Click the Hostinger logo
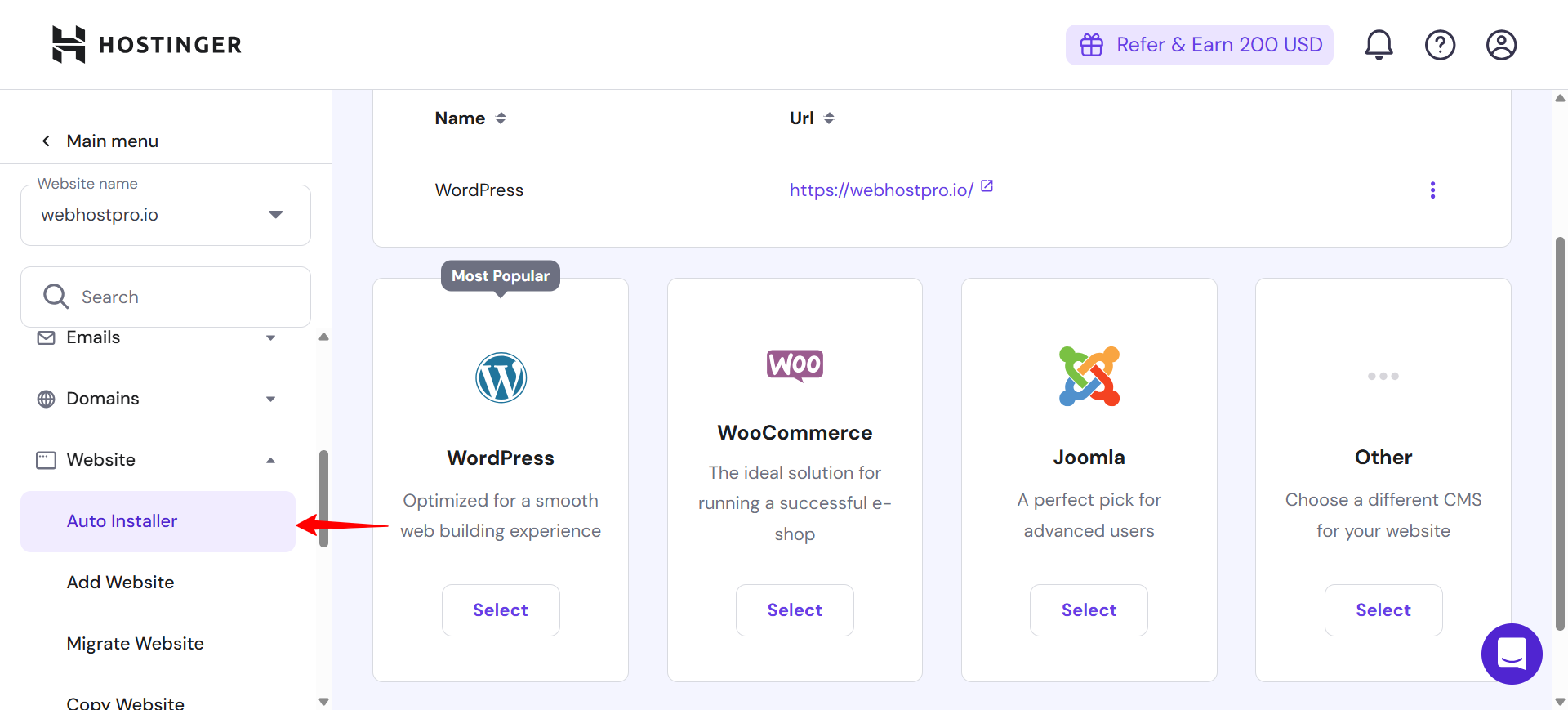This screenshot has height=710, width=1568. 147,44
